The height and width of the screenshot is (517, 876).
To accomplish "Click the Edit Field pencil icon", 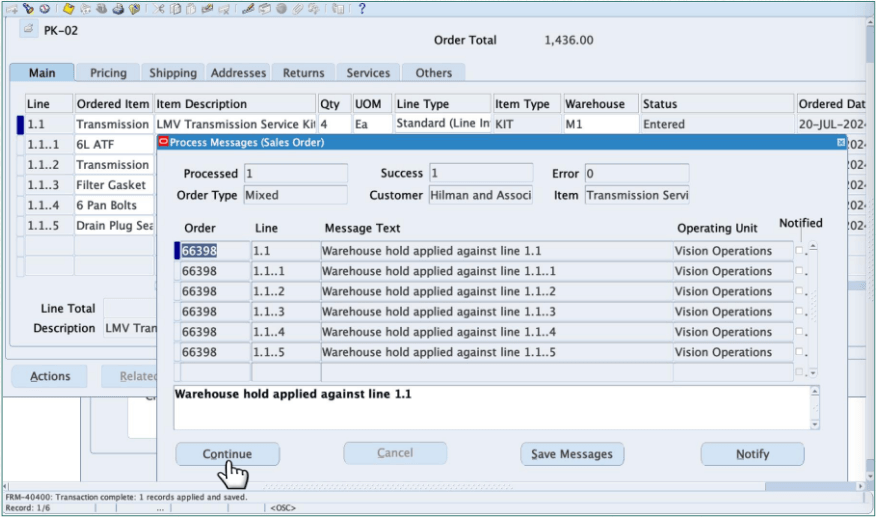I will pos(248,9).
